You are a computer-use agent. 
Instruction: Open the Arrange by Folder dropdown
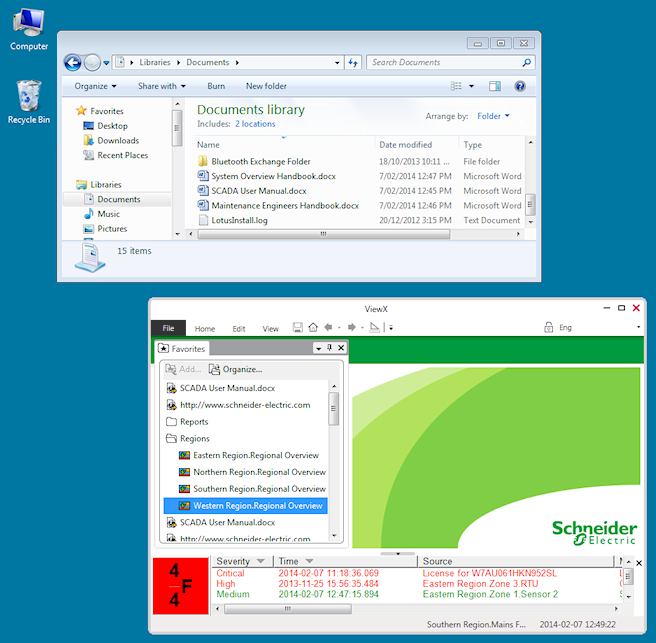[x=493, y=116]
